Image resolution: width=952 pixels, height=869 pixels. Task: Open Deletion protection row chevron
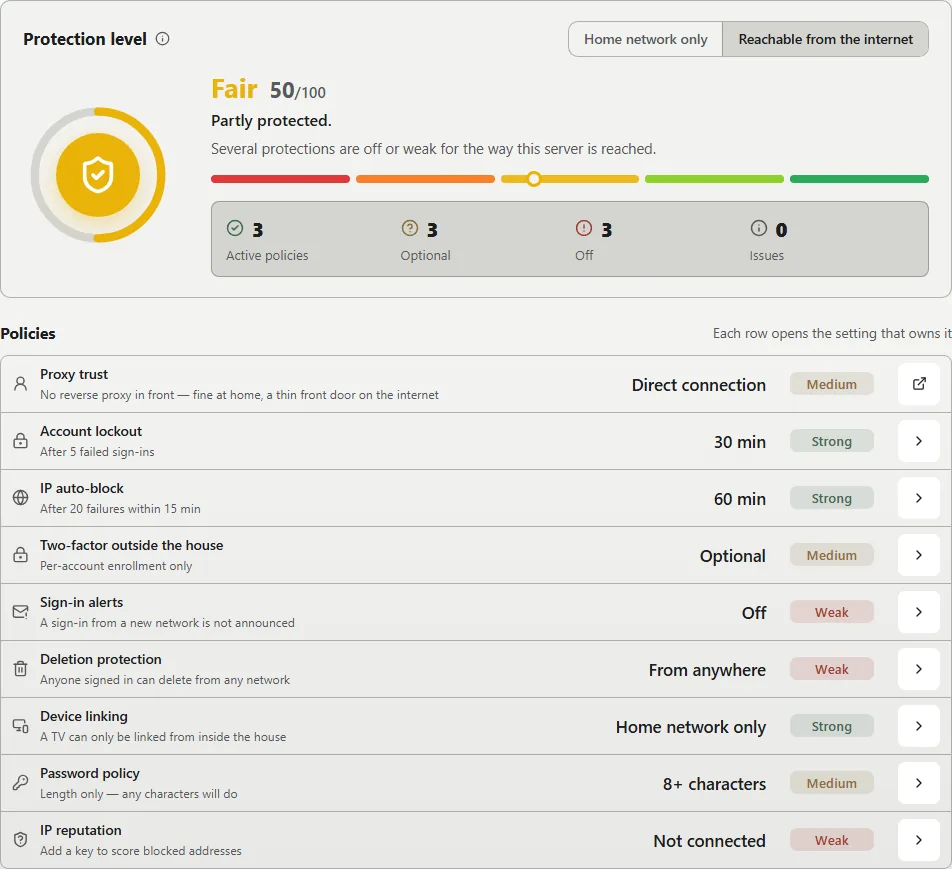(919, 669)
